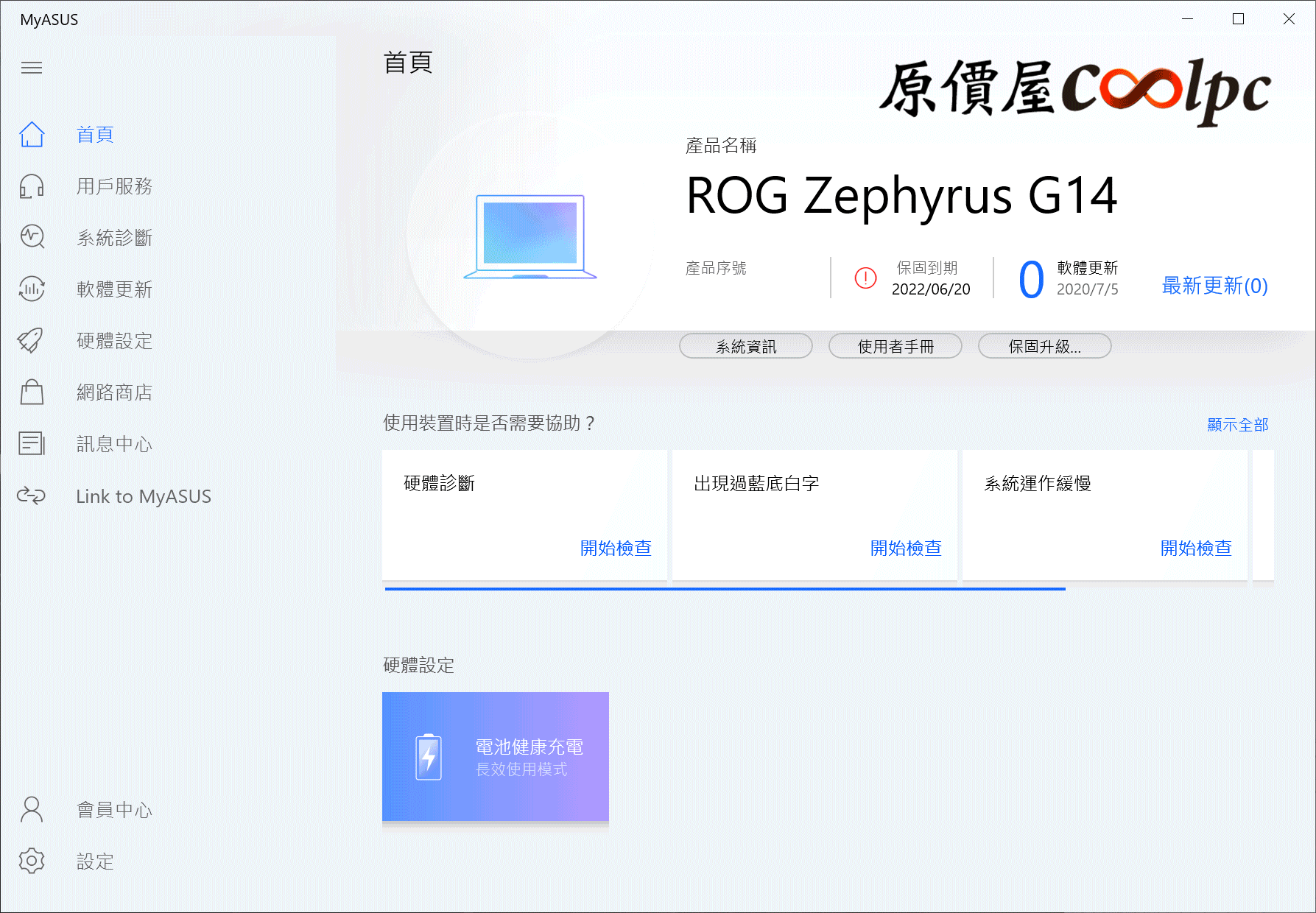Click the 出現過藍底白字 card title
This screenshot has width=1316, height=913.
pos(756,483)
